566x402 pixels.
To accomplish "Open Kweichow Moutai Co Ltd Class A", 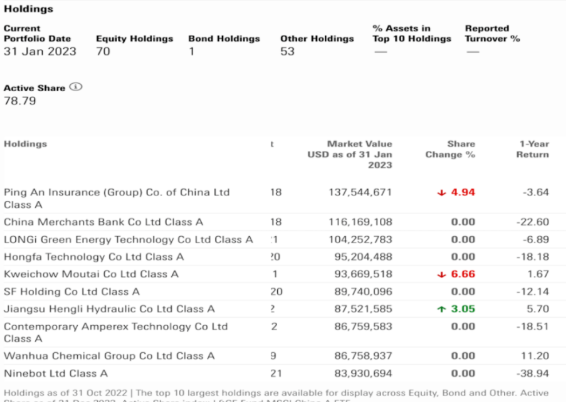I will pyautogui.click(x=91, y=274).
